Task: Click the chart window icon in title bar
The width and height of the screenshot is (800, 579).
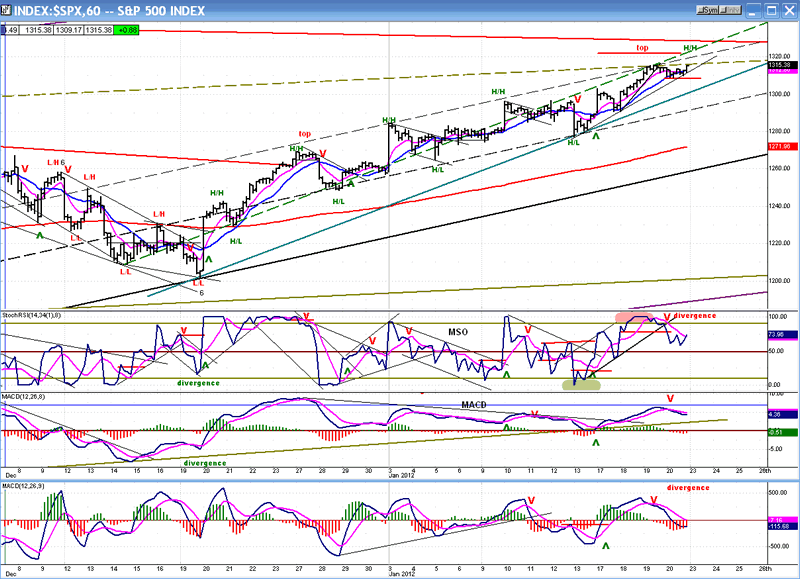Action: (8, 10)
